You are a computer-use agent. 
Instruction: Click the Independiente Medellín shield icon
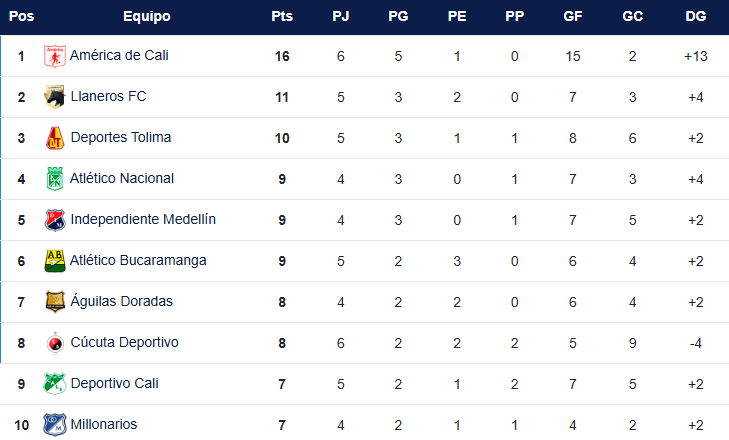55,220
